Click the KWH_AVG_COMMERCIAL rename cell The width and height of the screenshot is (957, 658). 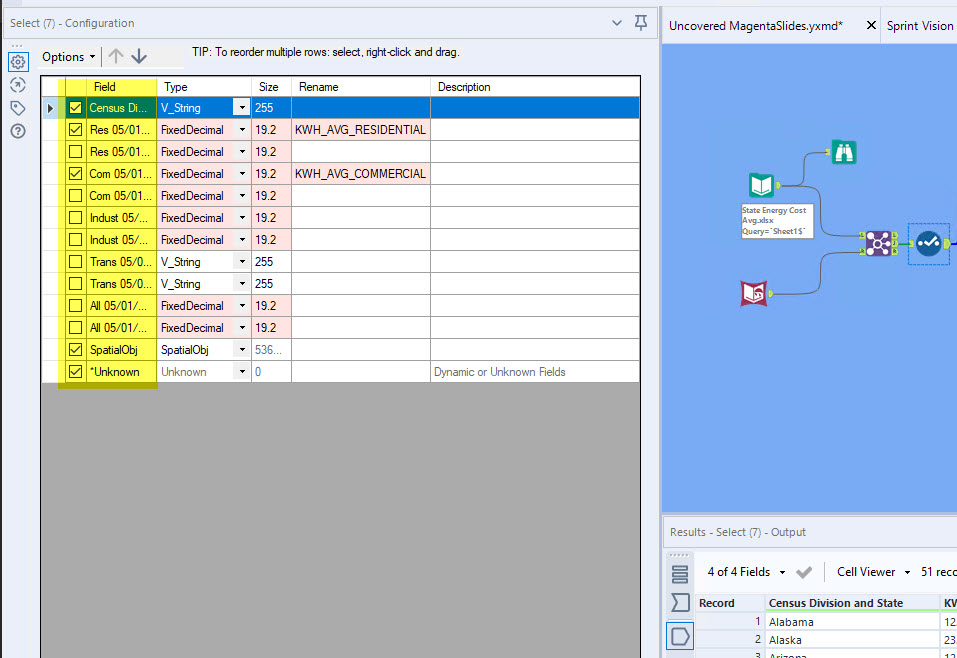tap(358, 173)
